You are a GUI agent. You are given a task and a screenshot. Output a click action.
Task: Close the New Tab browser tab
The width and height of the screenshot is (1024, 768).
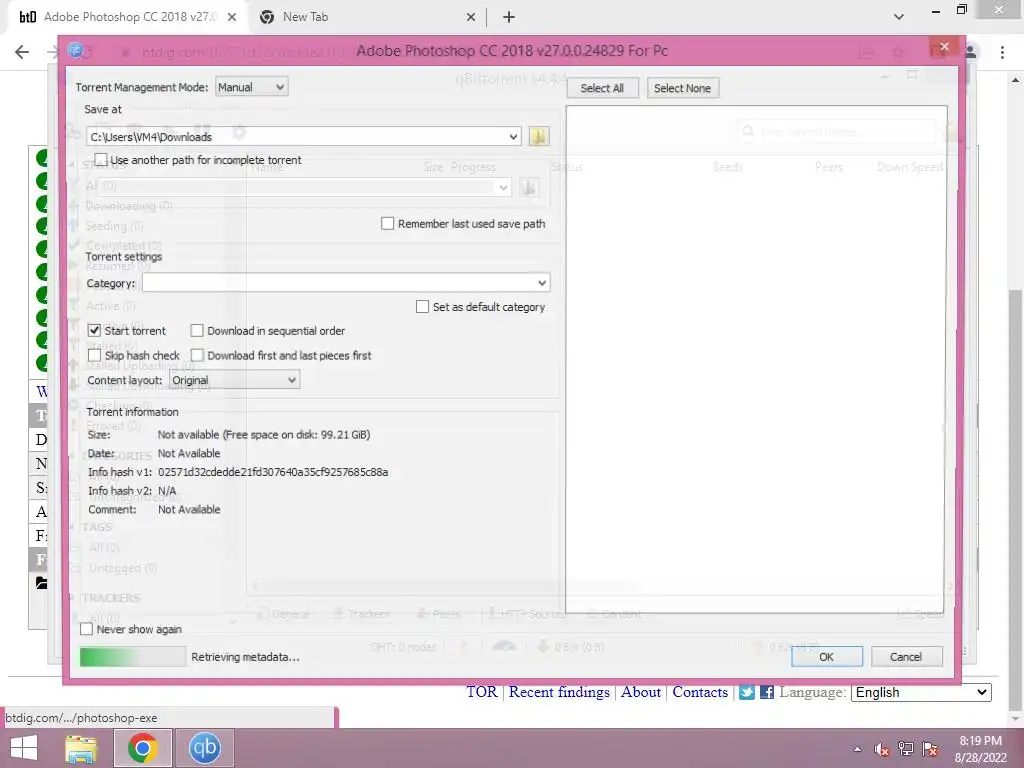pyautogui.click(x=471, y=17)
